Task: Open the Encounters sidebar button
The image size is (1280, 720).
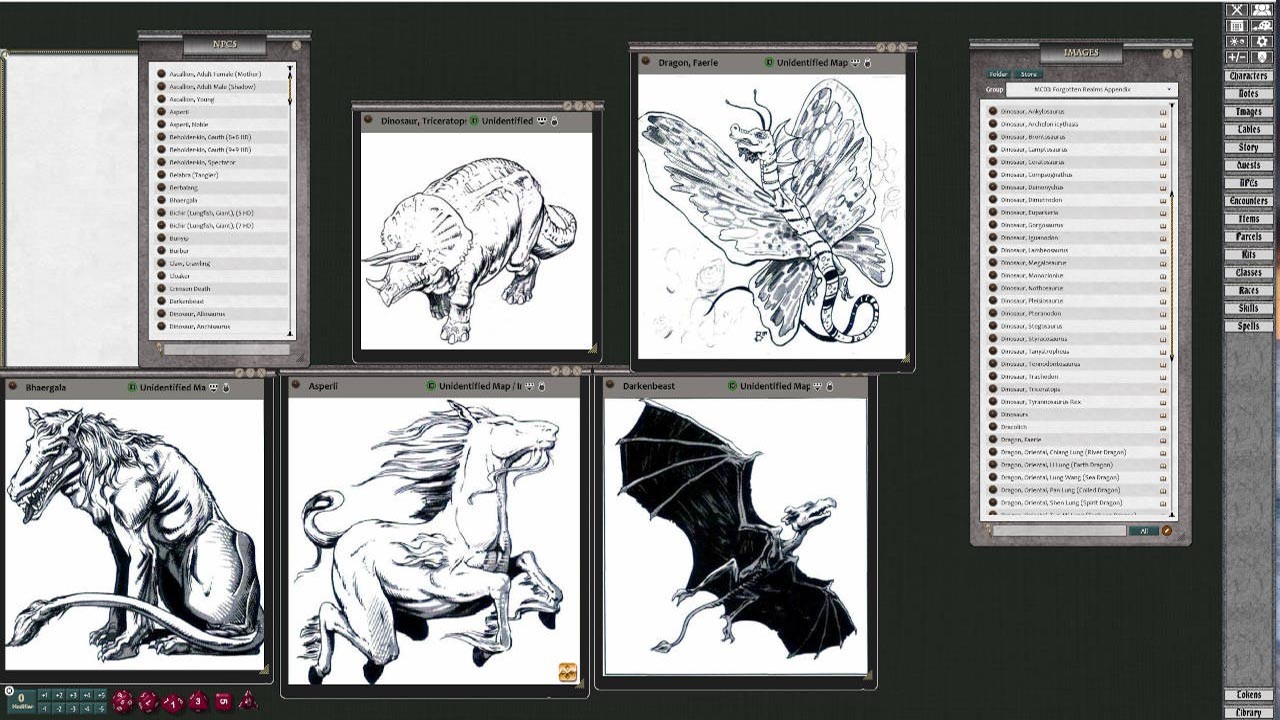Action: 1248,201
